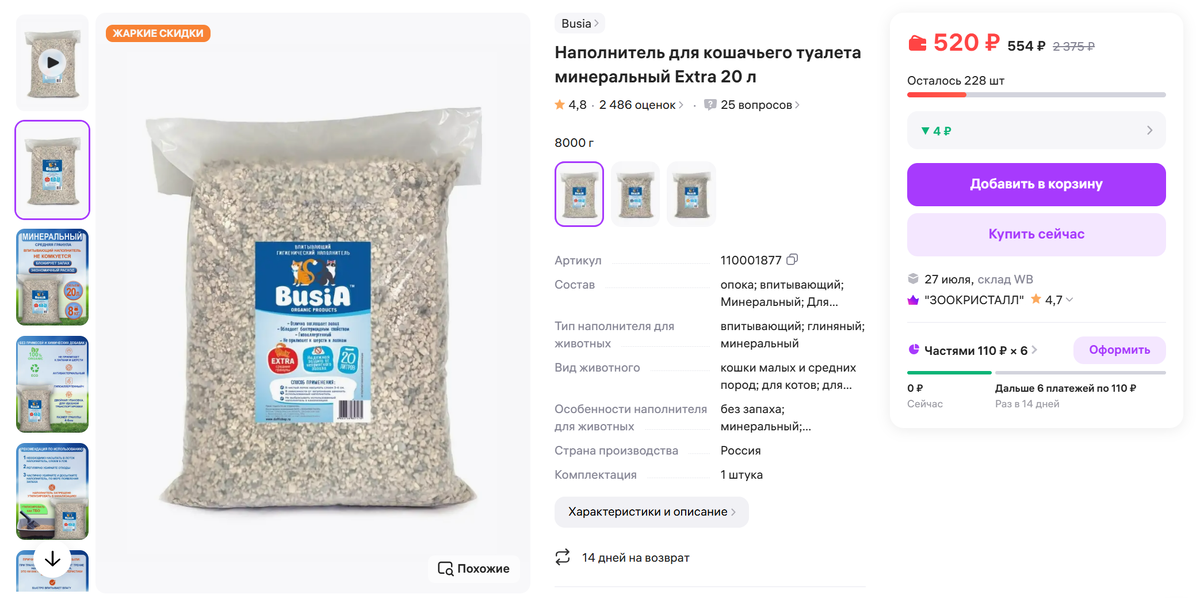This screenshot has height=598, width=1200.
Task: Expand installment details Частями 110 ₽ × 6
Action: click(973, 350)
